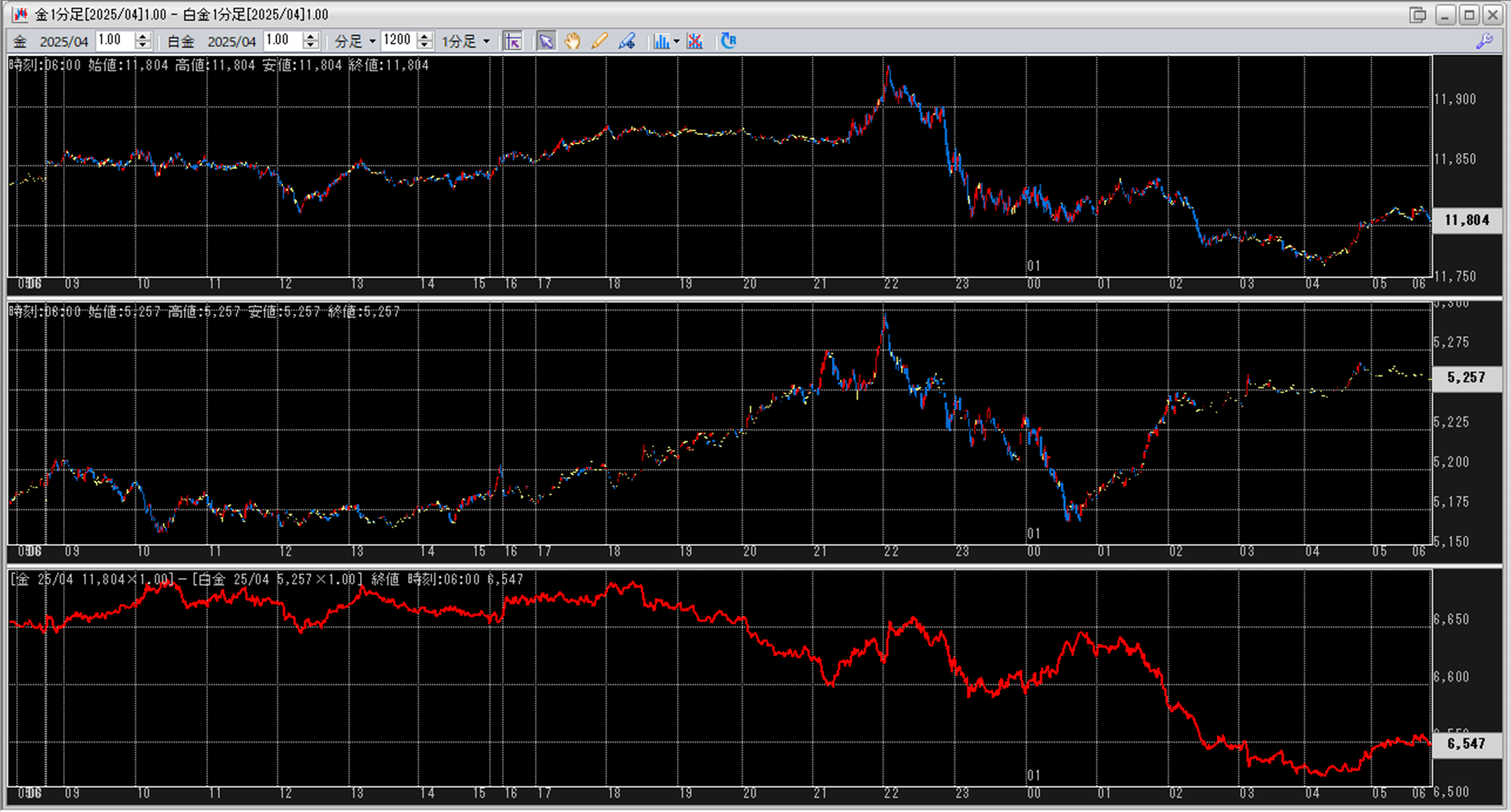Click the bar chart indicator icon
This screenshot has width=1511, height=812.
(x=660, y=41)
